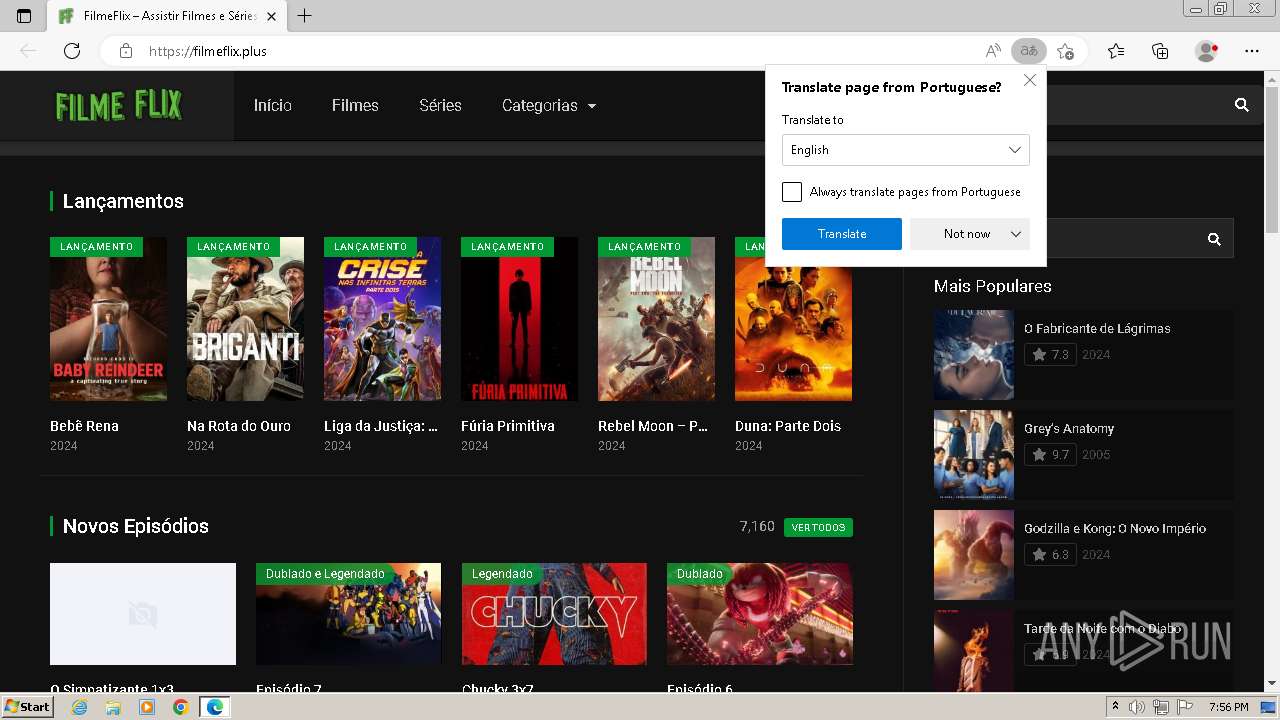
Task: Close the translate popup
Action: [1030, 80]
